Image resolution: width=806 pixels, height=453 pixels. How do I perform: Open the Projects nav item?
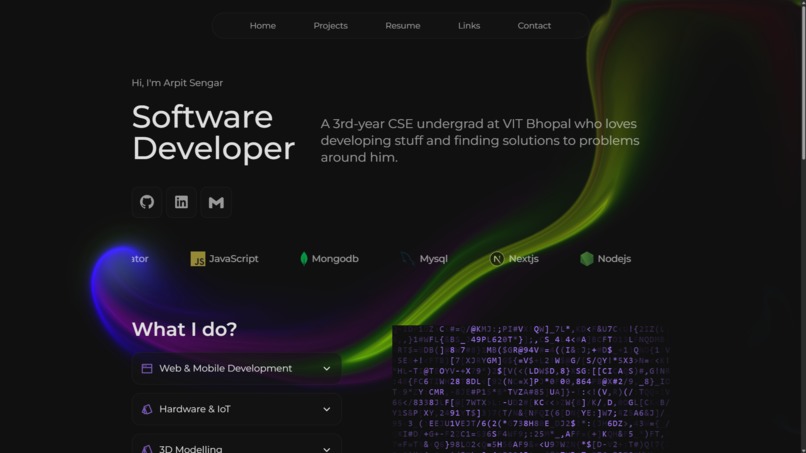(331, 26)
